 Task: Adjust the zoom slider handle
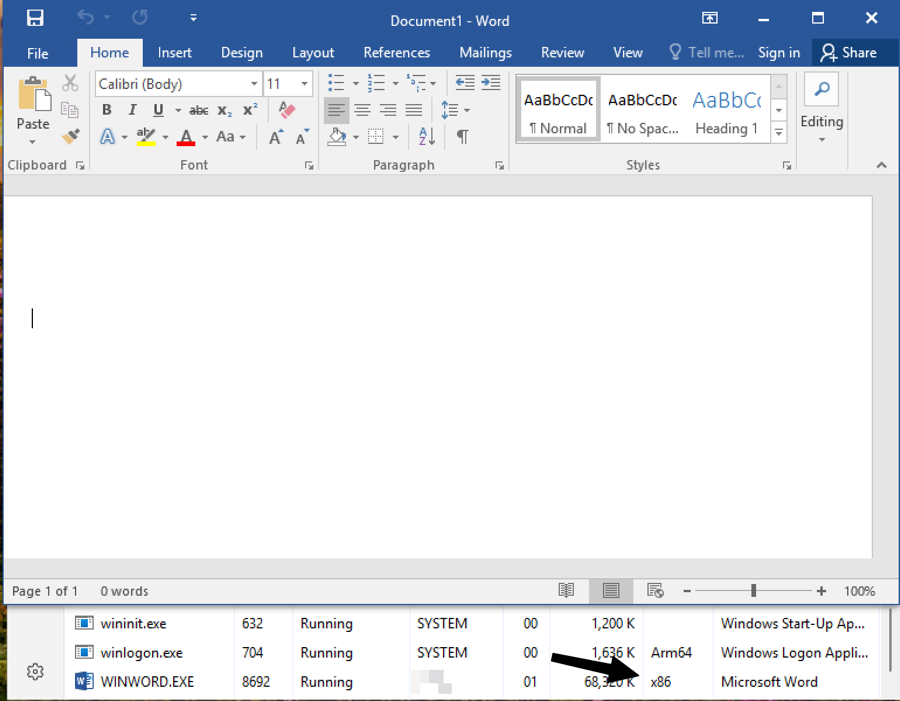753,591
